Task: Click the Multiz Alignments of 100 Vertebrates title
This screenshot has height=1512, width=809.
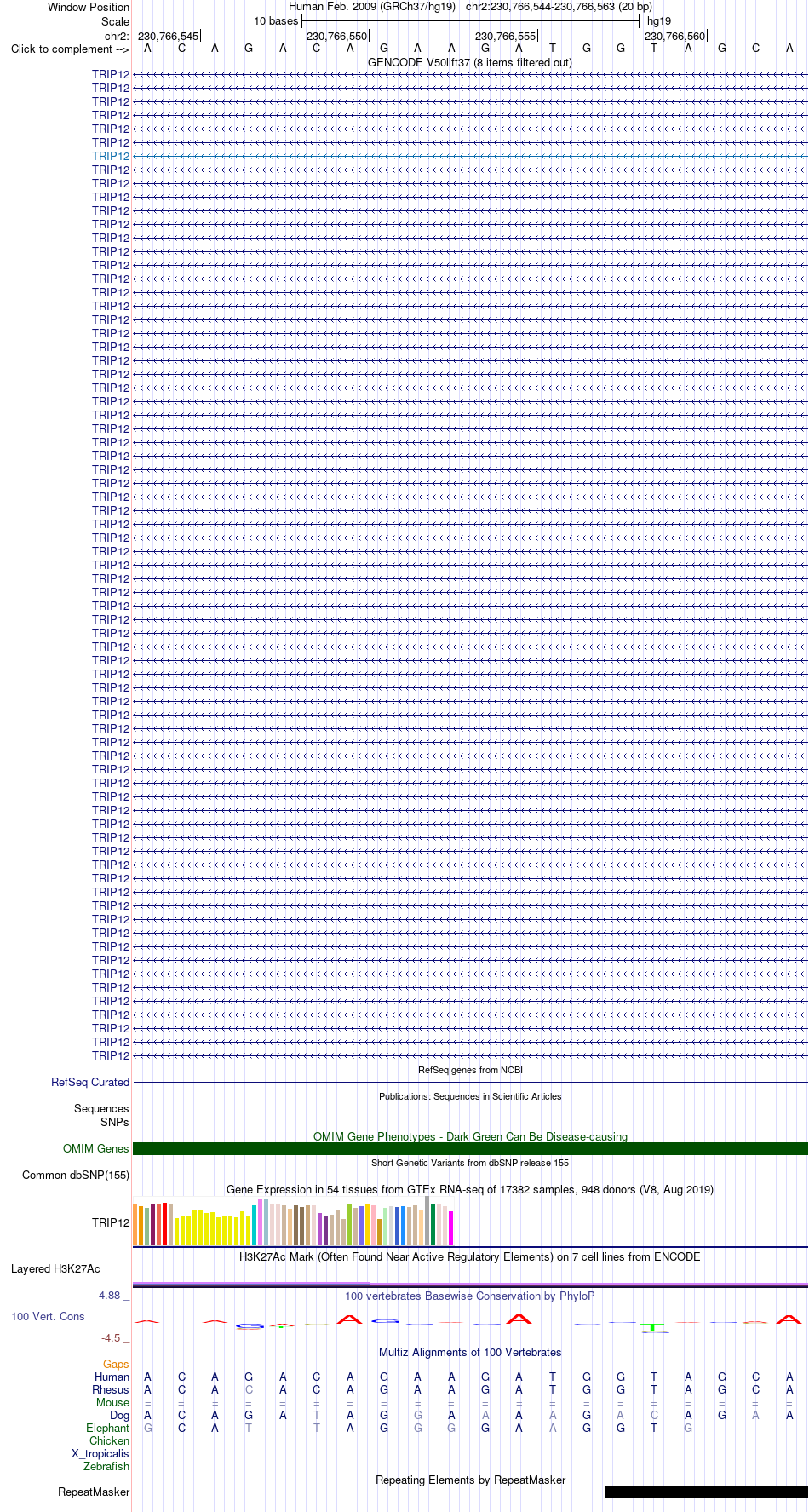Action: pos(470,1353)
